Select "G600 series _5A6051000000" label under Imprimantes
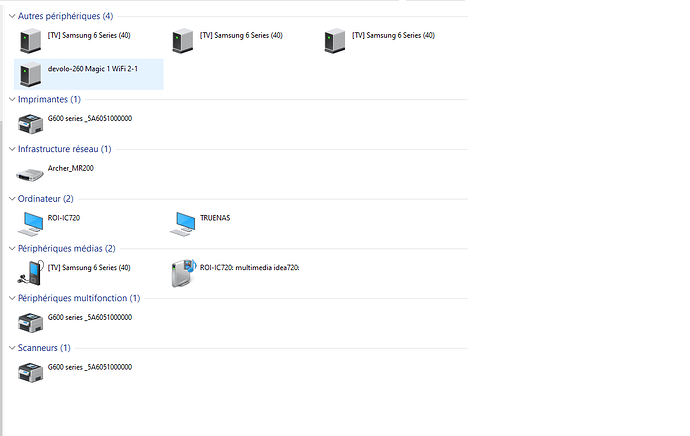 (x=90, y=118)
